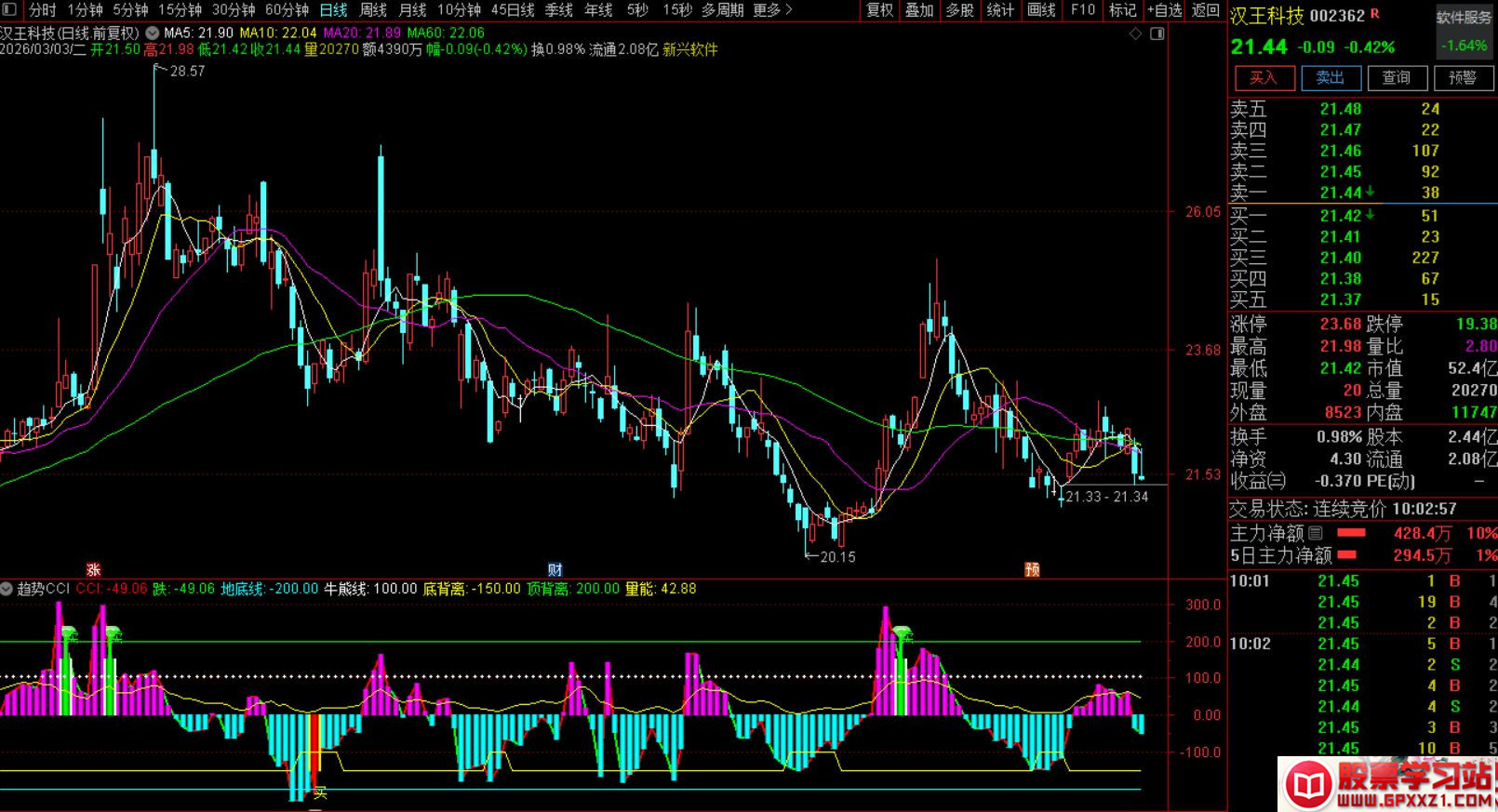Click the diamond marker icon above chart
This screenshot has height=812, width=1498.
pos(1135,34)
